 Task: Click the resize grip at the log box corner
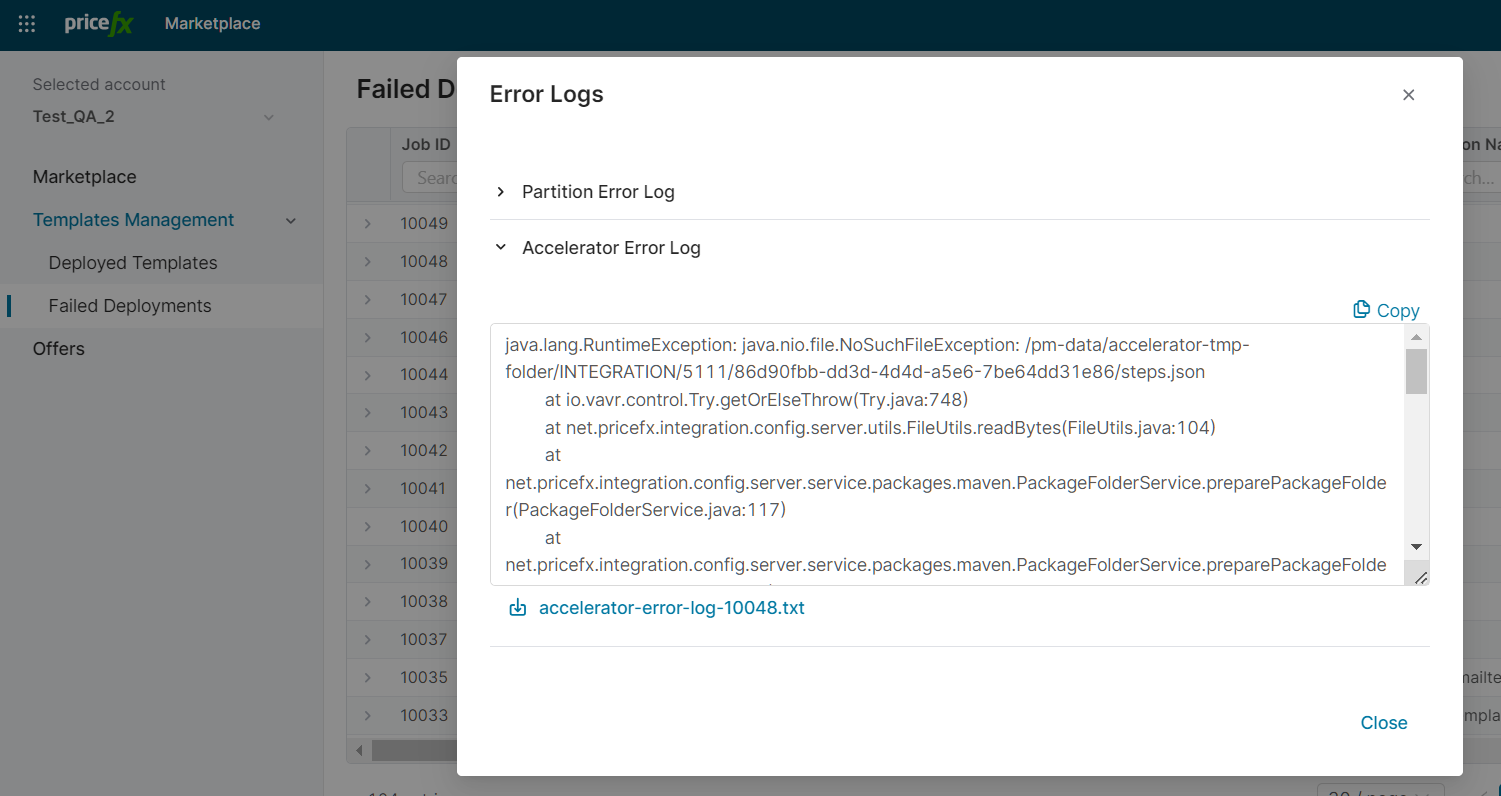1421,575
